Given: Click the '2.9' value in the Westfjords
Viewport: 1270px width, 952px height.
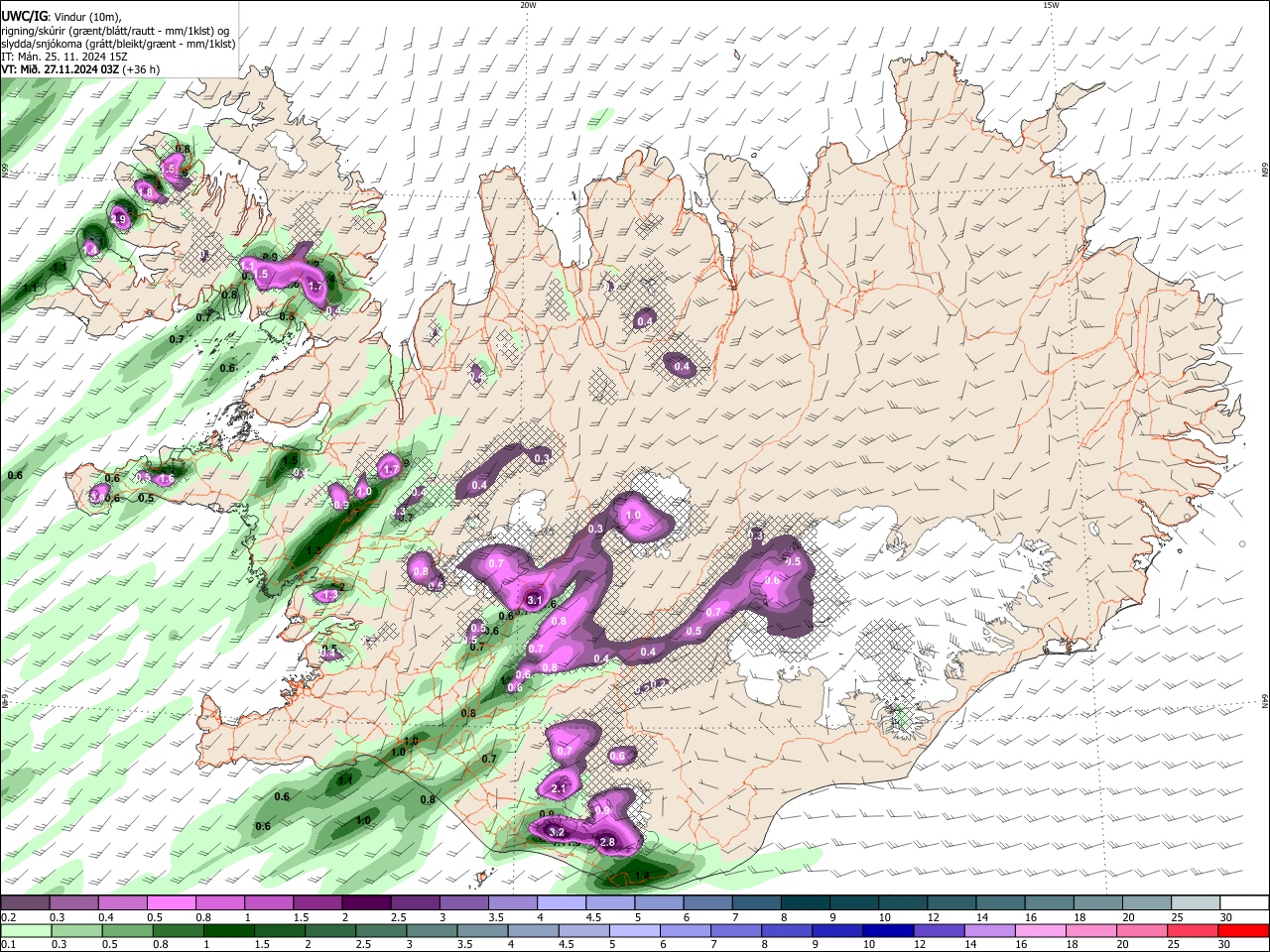Looking at the screenshot, I should tap(120, 219).
